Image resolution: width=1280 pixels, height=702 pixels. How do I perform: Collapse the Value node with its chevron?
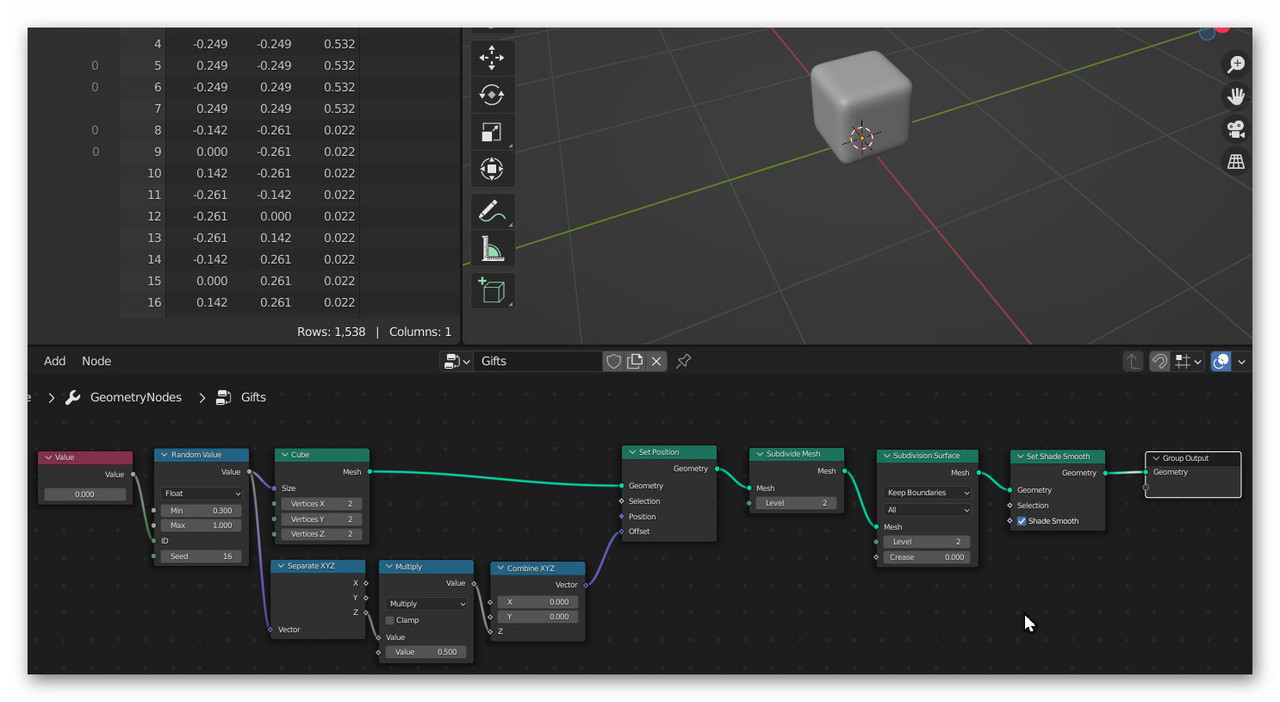pos(46,457)
